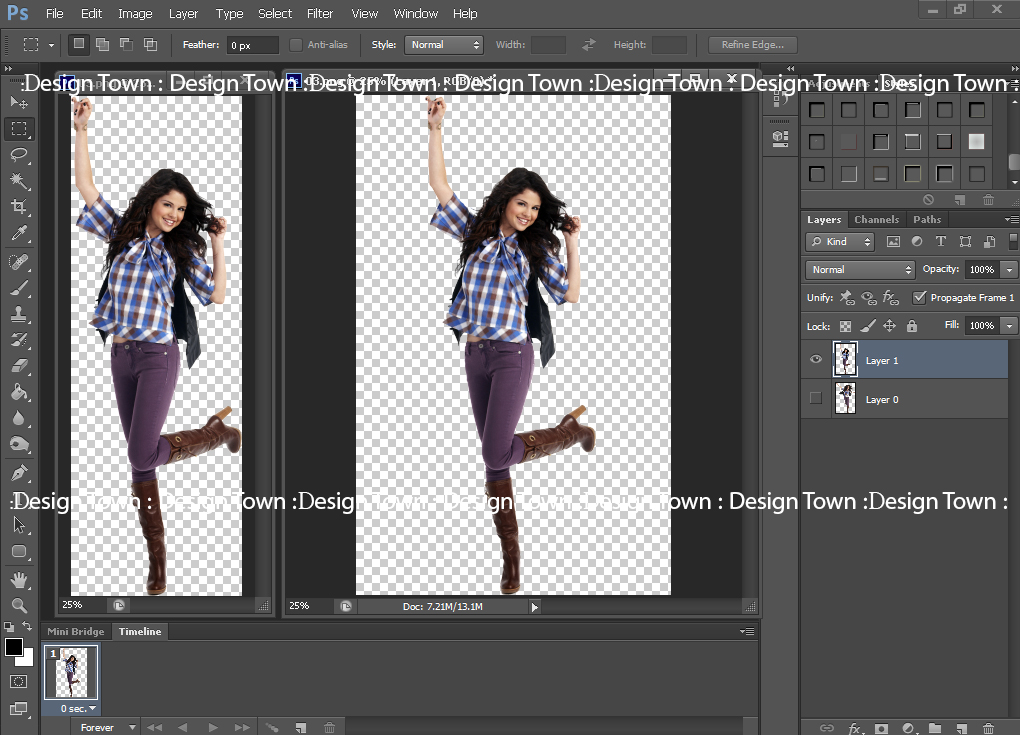Select the Pen tool
This screenshot has height=735, width=1020.
point(18,472)
